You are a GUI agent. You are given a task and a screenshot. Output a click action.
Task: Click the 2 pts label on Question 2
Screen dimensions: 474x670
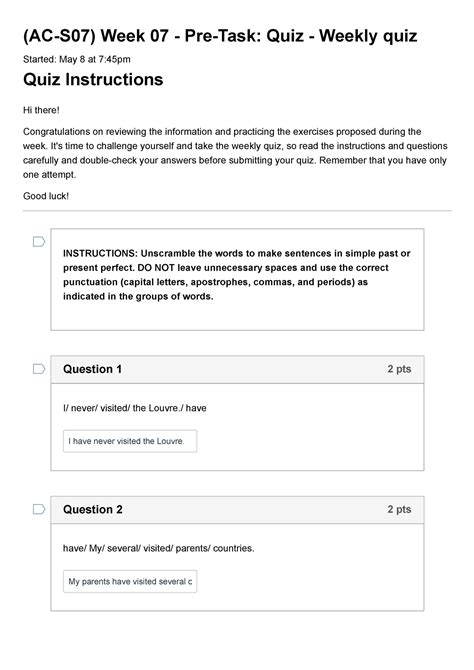tap(399, 509)
